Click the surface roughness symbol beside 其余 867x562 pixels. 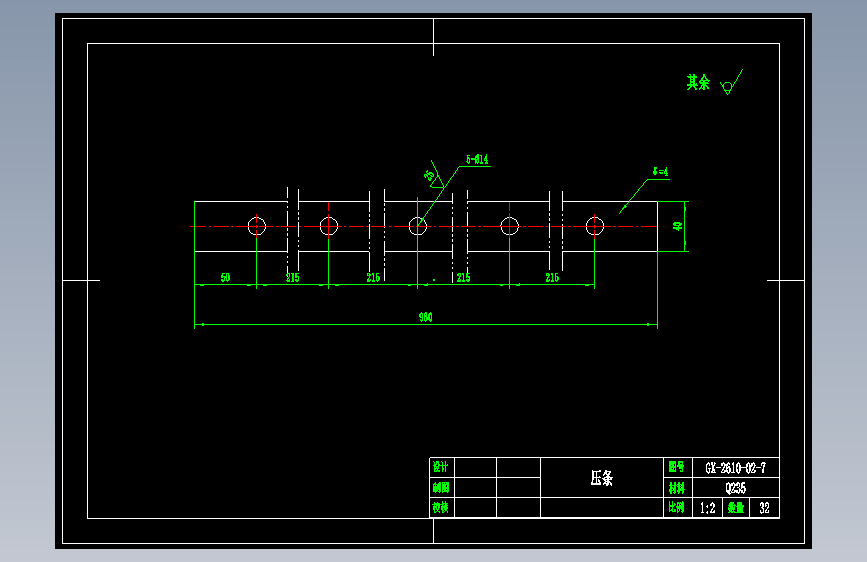point(731,82)
